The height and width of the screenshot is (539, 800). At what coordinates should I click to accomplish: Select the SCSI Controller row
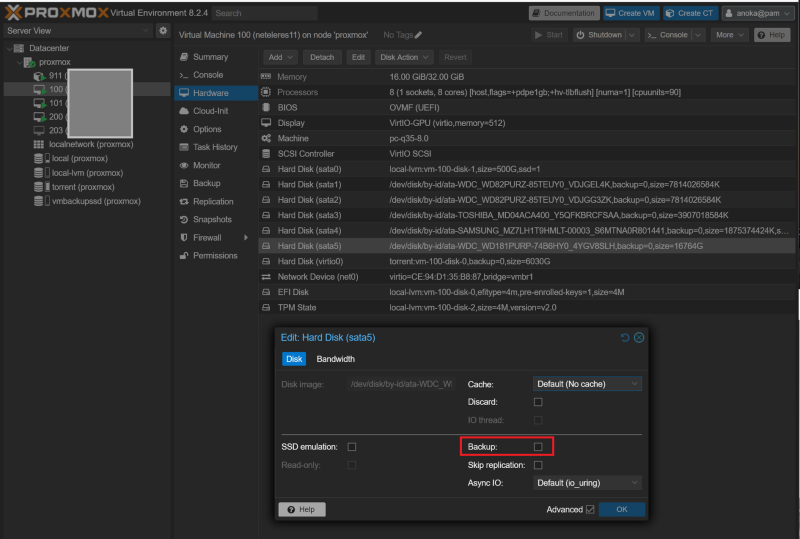(529, 154)
